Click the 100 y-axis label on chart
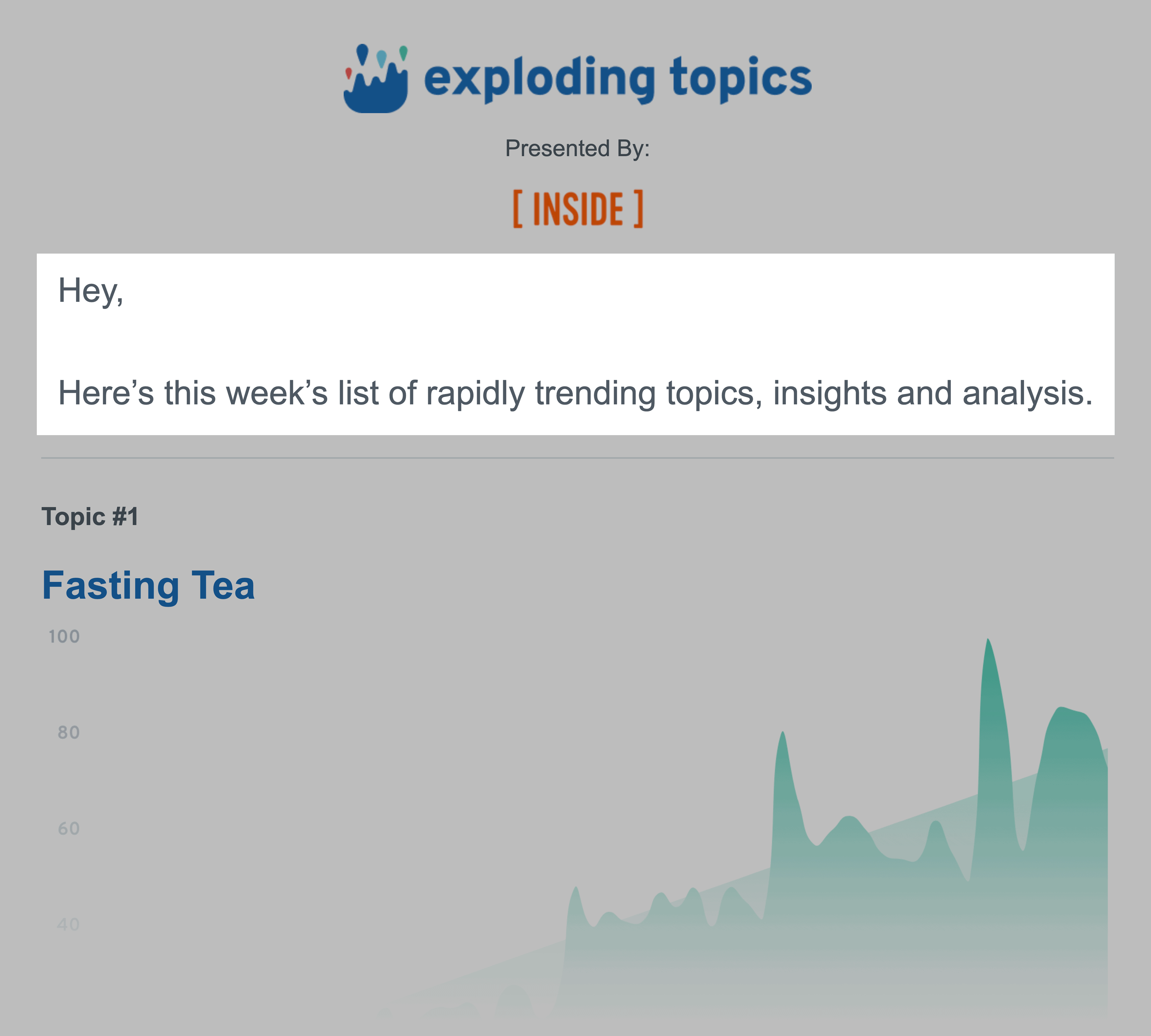The image size is (1151, 1036). pyautogui.click(x=64, y=636)
